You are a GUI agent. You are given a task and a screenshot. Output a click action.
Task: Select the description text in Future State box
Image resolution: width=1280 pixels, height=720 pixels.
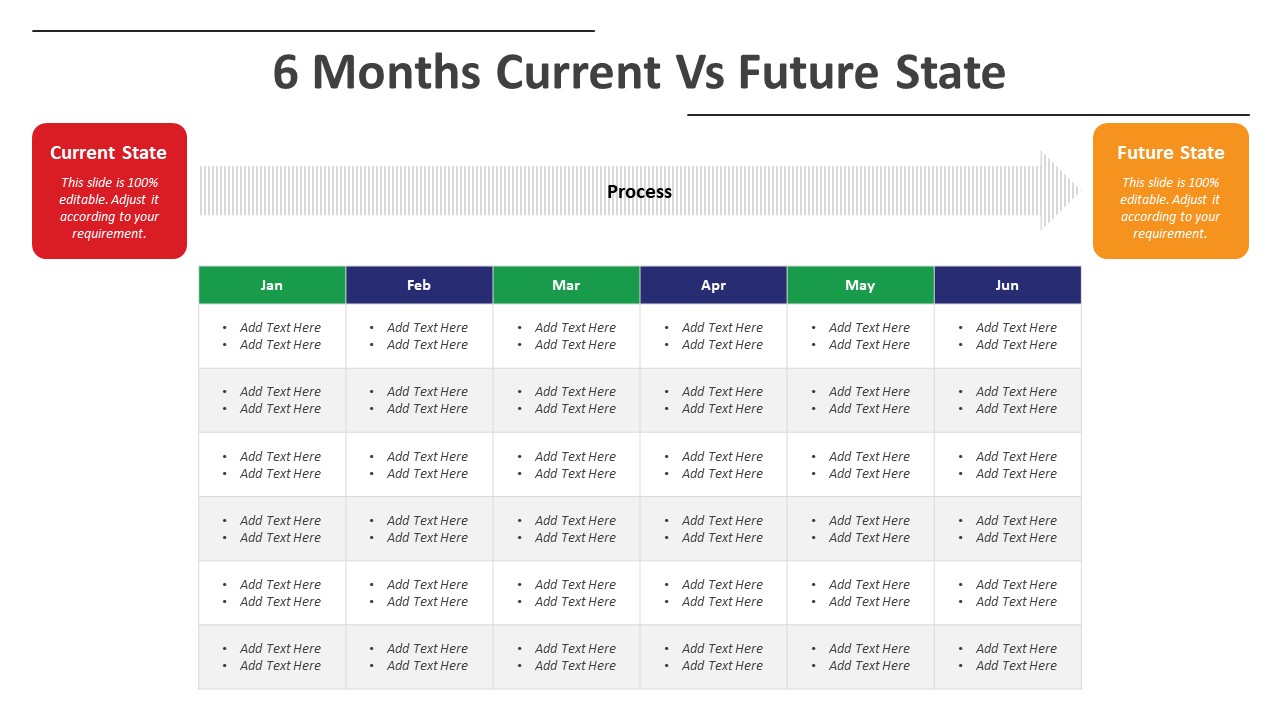pyautogui.click(x=1170, y=208)
